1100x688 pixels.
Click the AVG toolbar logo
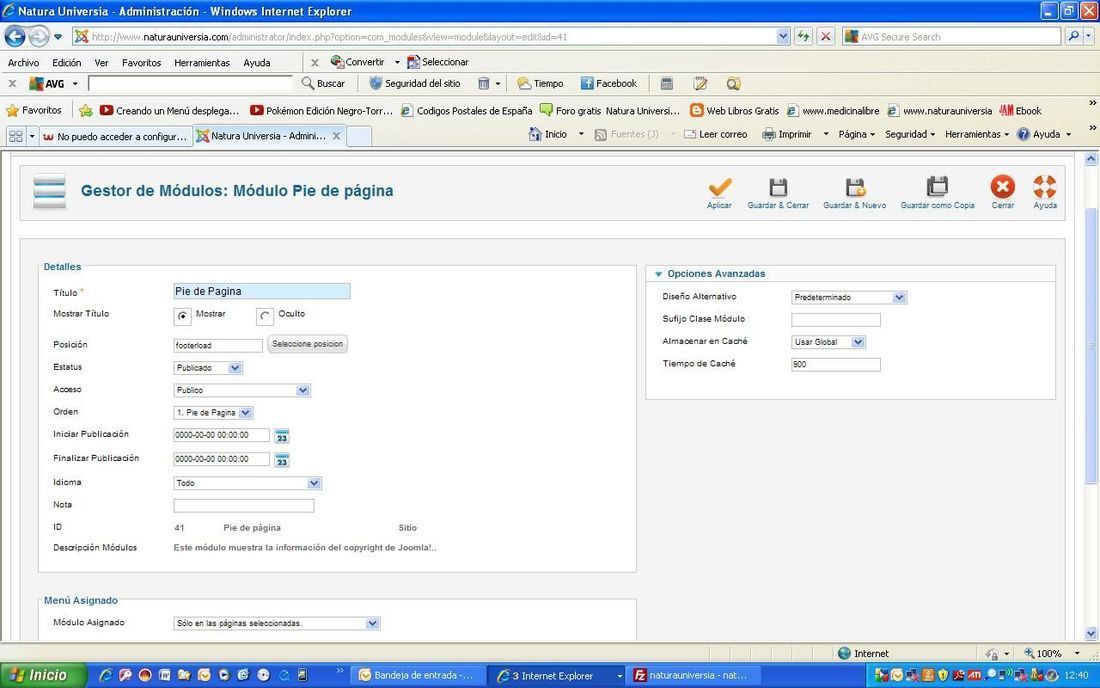click(x=46, y=83)
